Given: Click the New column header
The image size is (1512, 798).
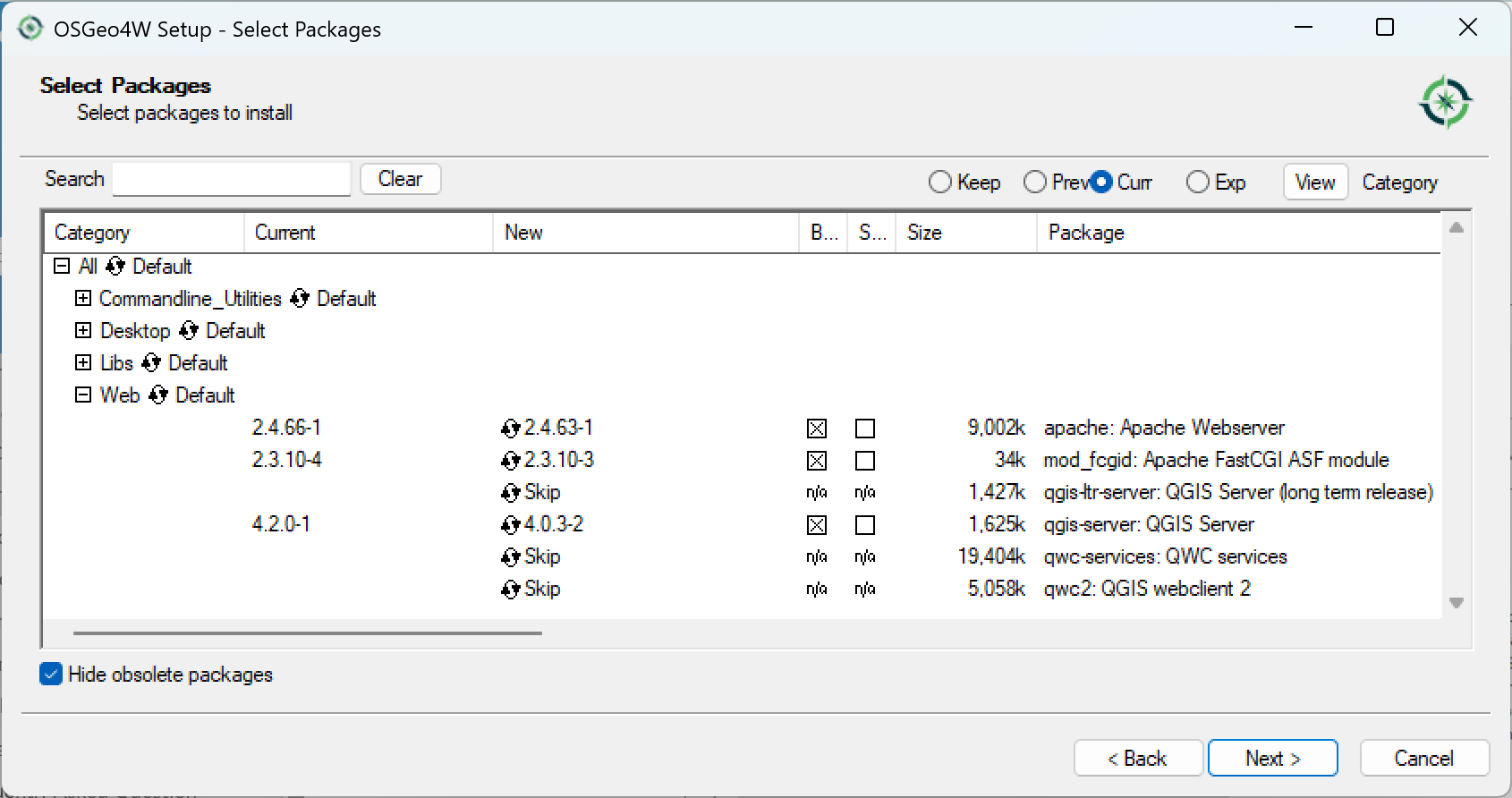Looking at the screenshot, I should 646,233.
